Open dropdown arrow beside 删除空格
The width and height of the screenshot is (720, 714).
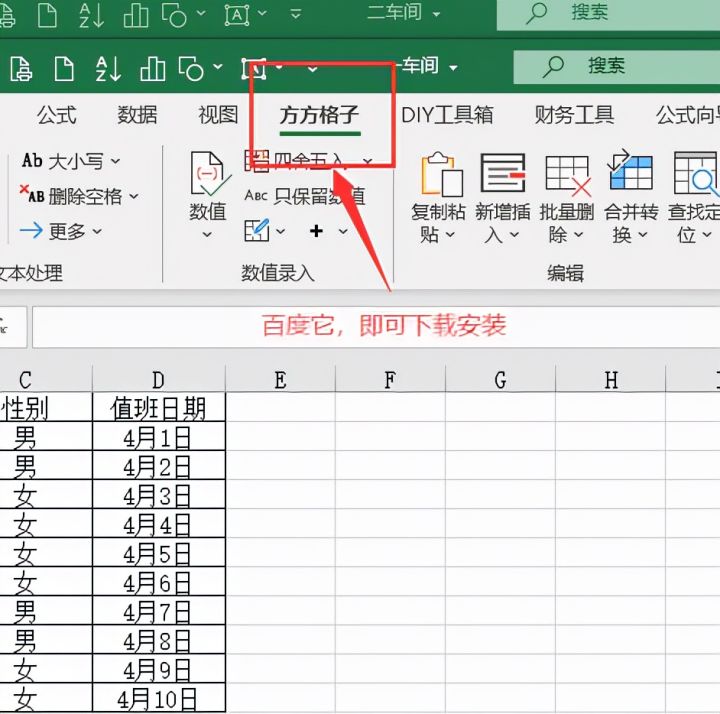point(134,196)
